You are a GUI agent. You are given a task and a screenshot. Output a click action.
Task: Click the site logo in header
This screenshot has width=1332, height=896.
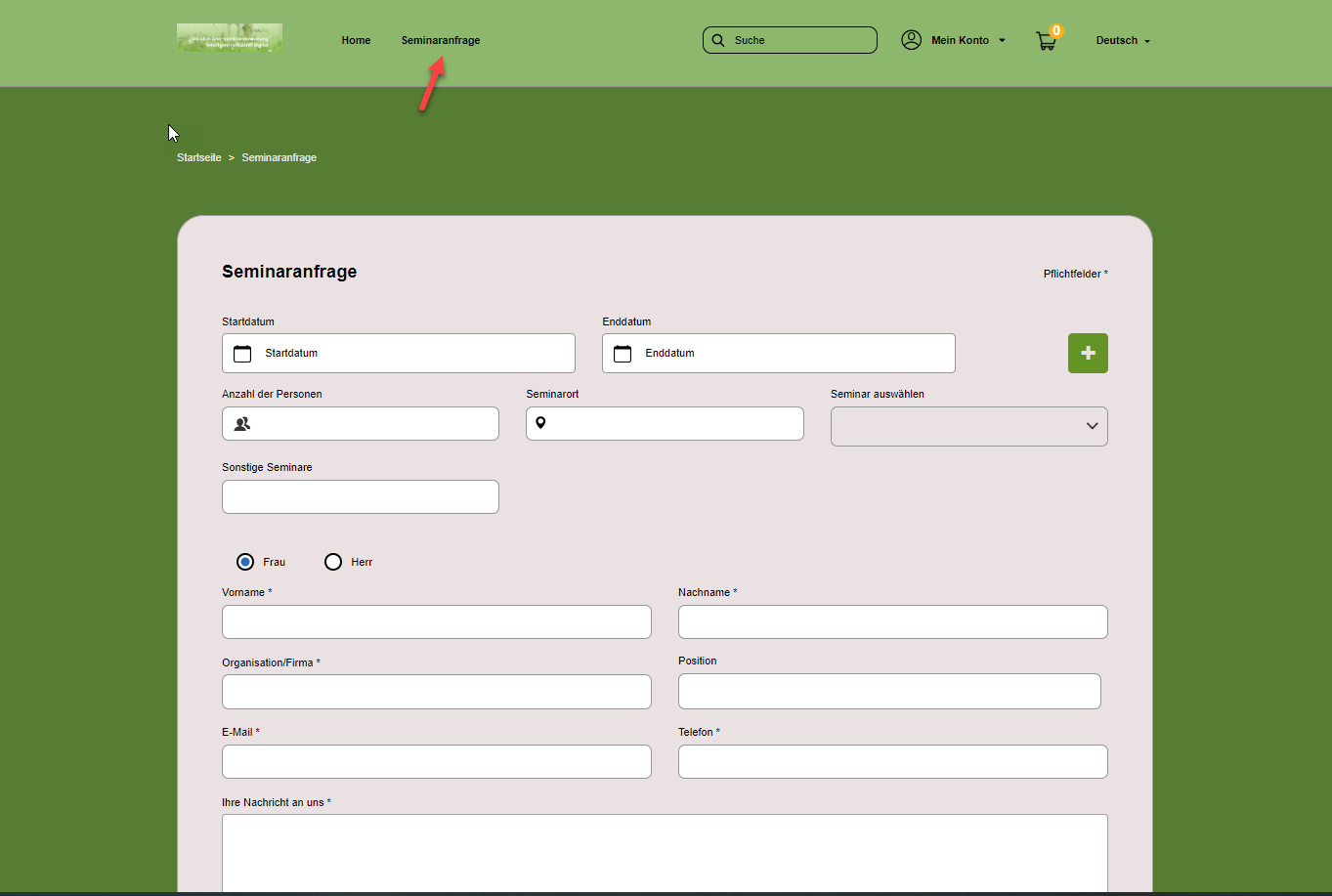click(x=230, y=38)
